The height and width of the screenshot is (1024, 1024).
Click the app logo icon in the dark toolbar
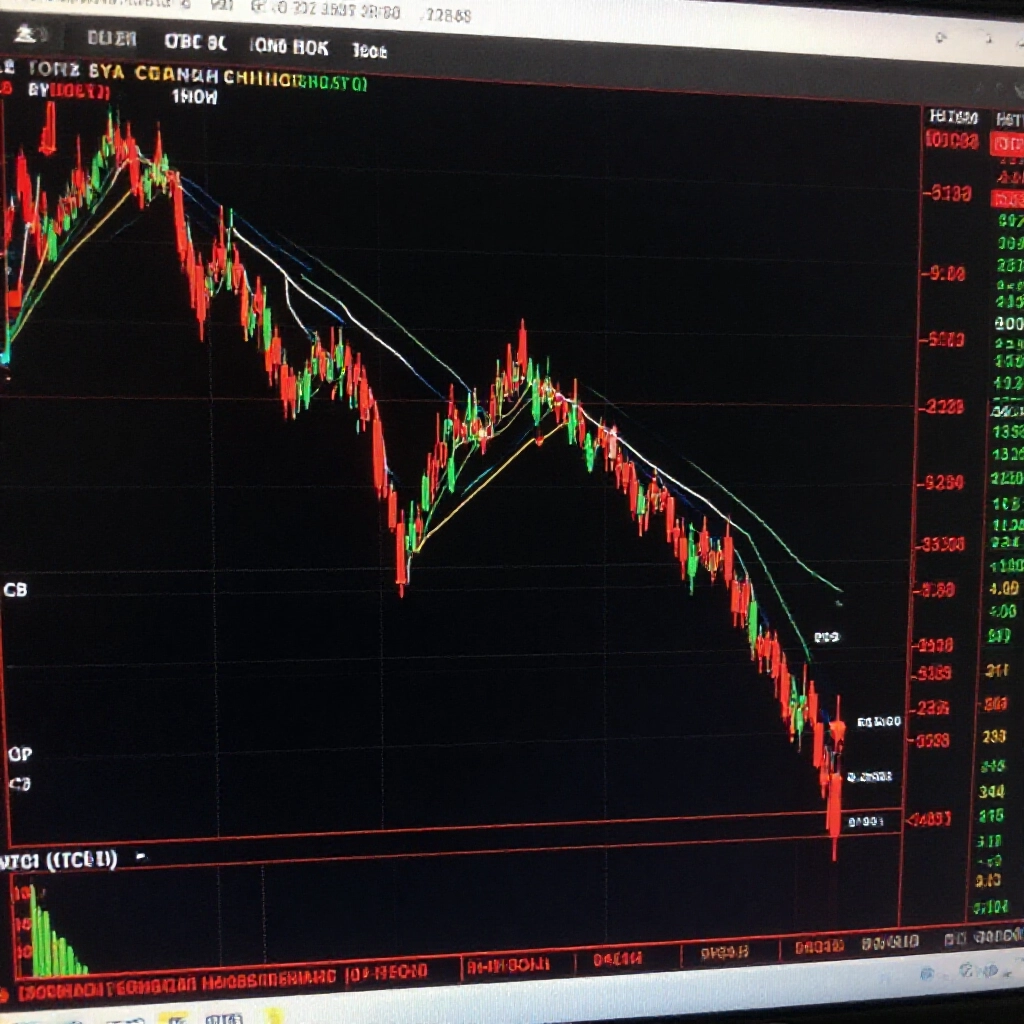[27, 33]
